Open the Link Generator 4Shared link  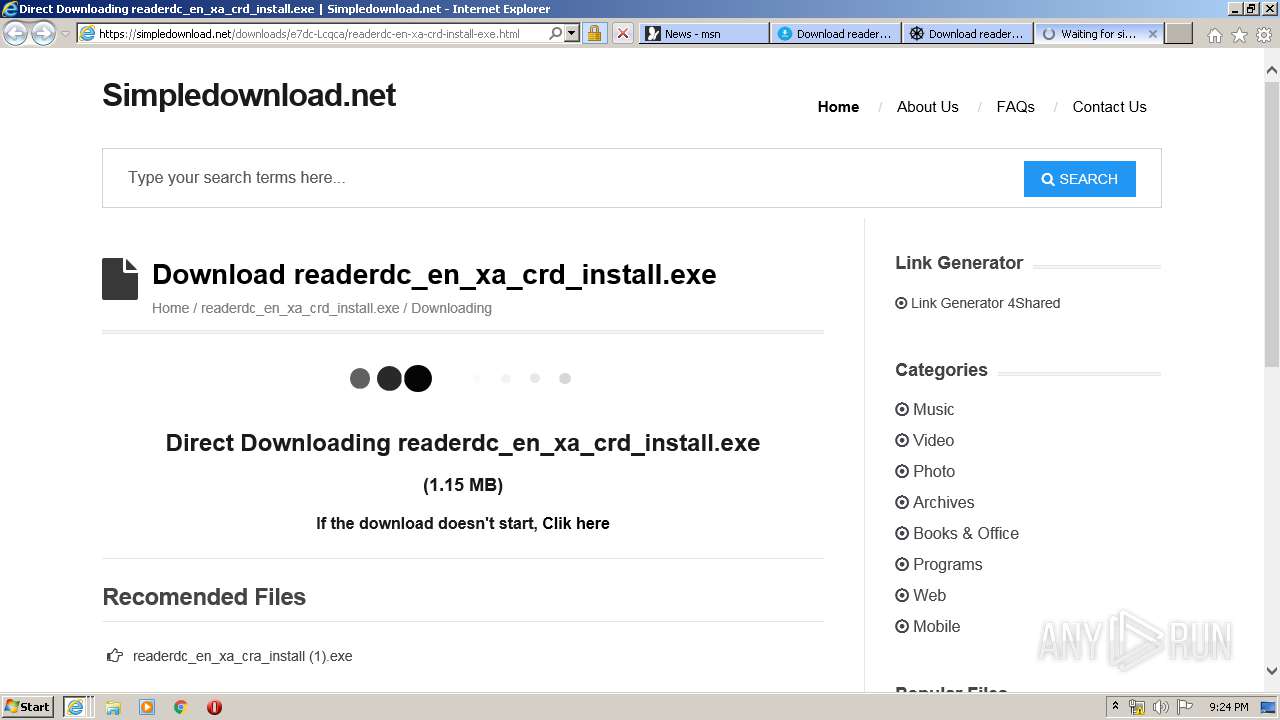point(985,303)
